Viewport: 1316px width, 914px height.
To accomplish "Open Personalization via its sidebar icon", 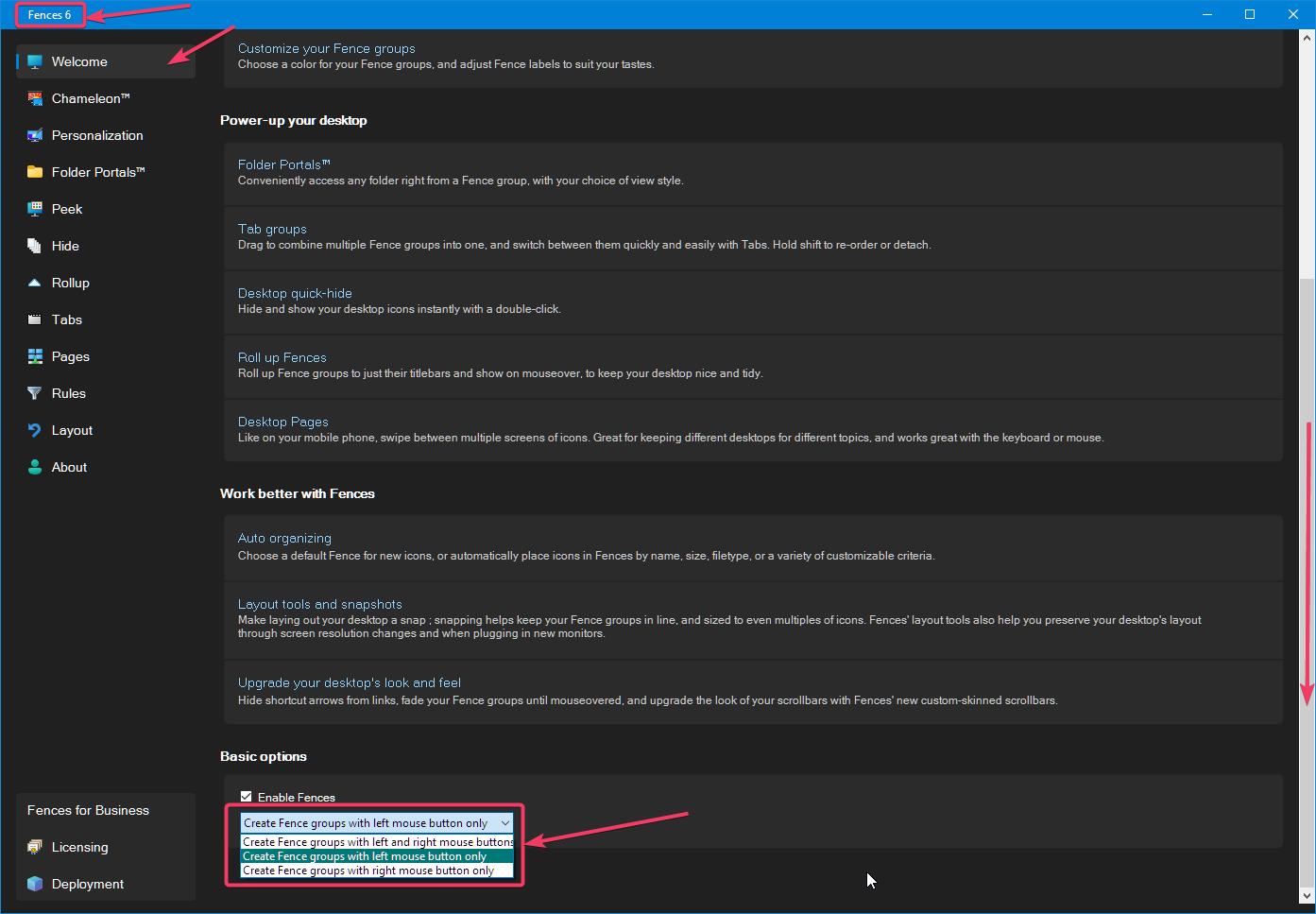I will click(35, 135).
